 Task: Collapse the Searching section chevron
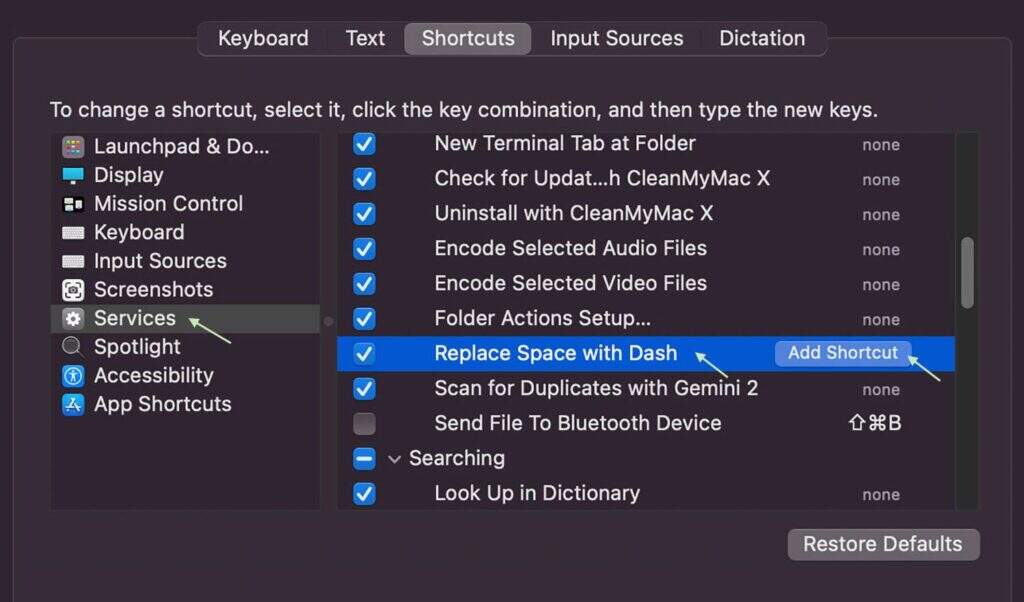click(394, 459)
